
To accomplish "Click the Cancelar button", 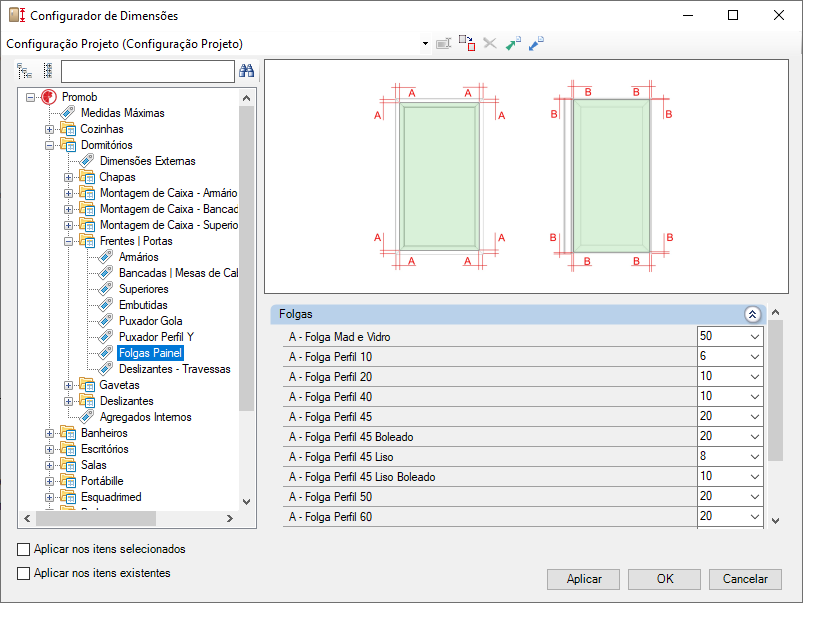I will click(745, 579).
